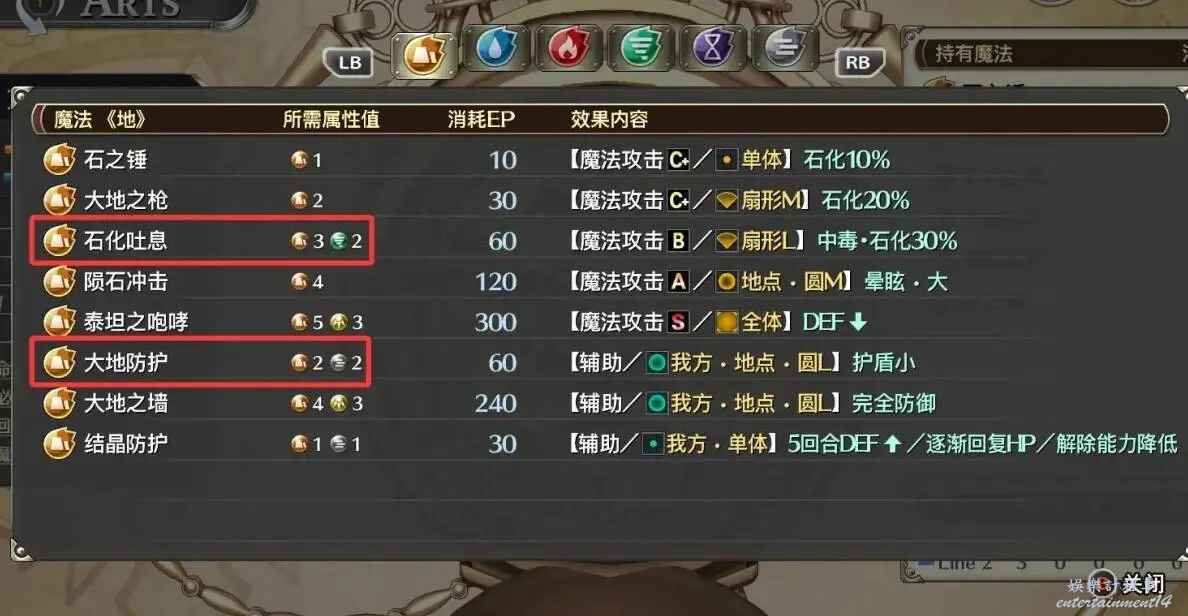Screen dimensions: 1188x616
Task: Click the earth icon beside 石之锤
Action: 59,160
